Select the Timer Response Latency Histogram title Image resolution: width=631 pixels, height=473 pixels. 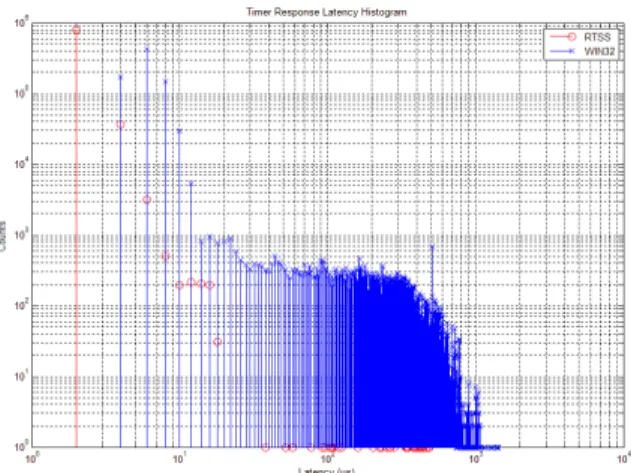326,12
